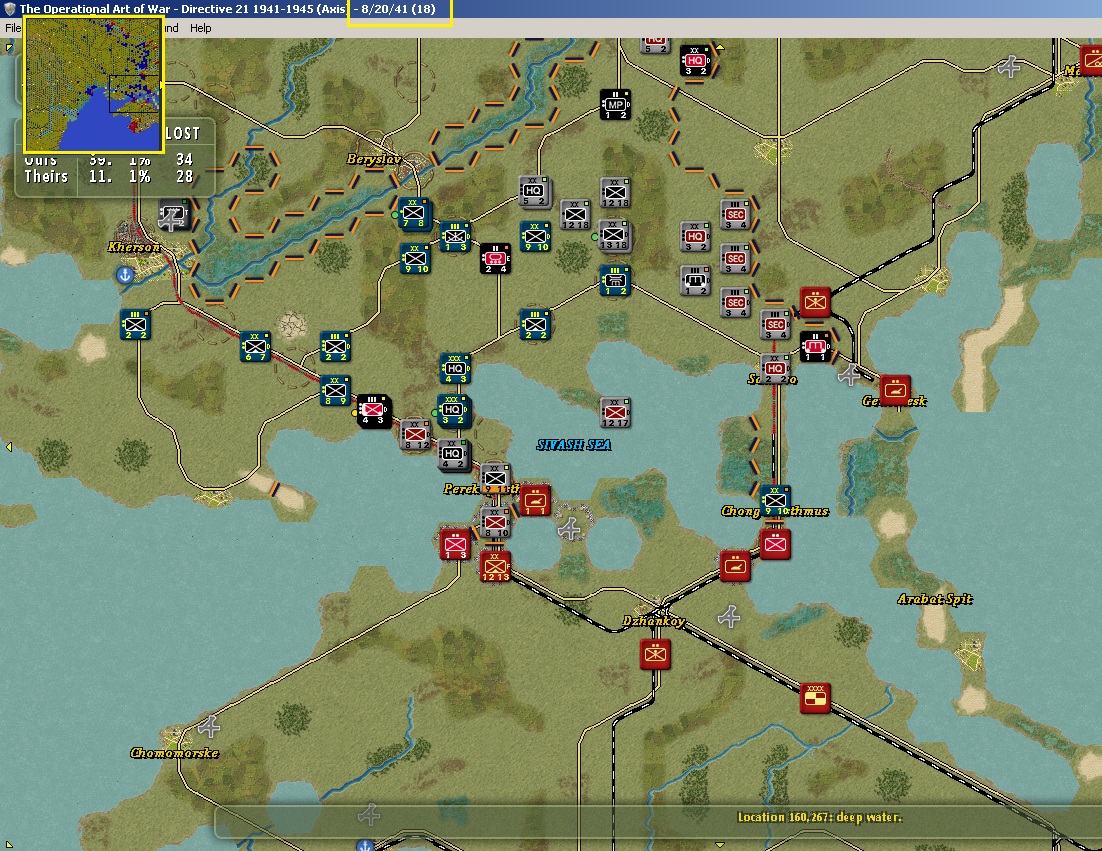Screen dimensions: 1102x851
Task: Select the gray red-infantry division 8-12
Action: pos(415,435)
